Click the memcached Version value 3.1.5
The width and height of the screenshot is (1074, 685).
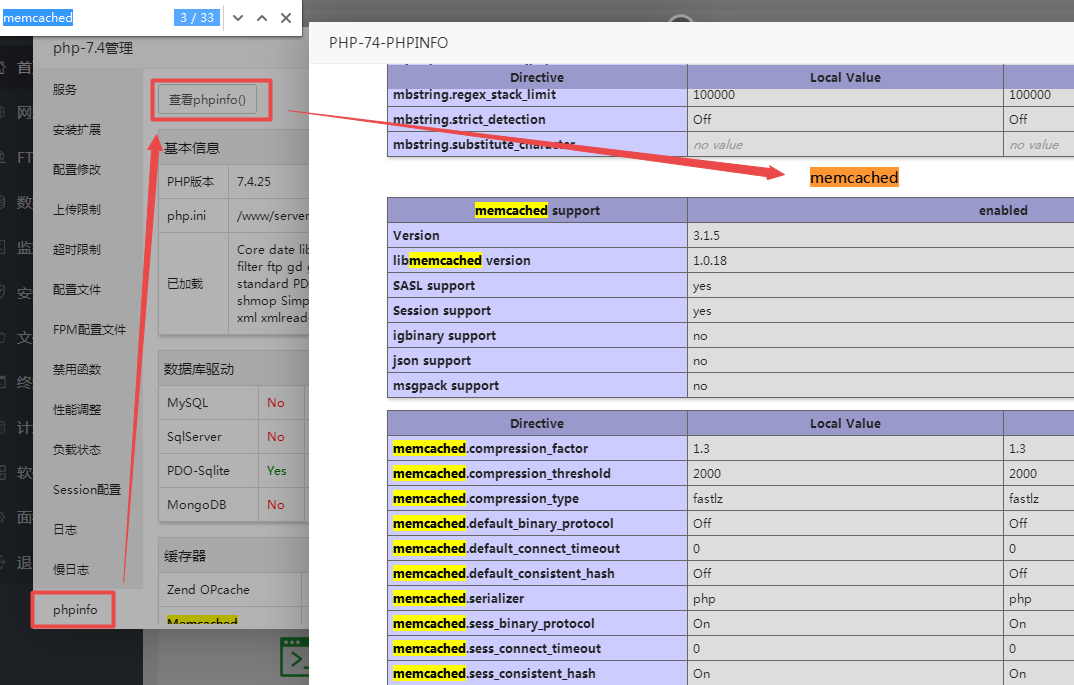[706, 236]
